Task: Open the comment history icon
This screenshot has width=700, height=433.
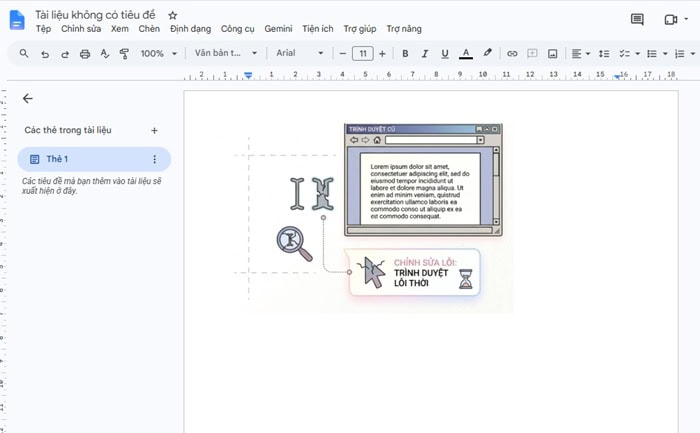Action: [x=637, y=19]
